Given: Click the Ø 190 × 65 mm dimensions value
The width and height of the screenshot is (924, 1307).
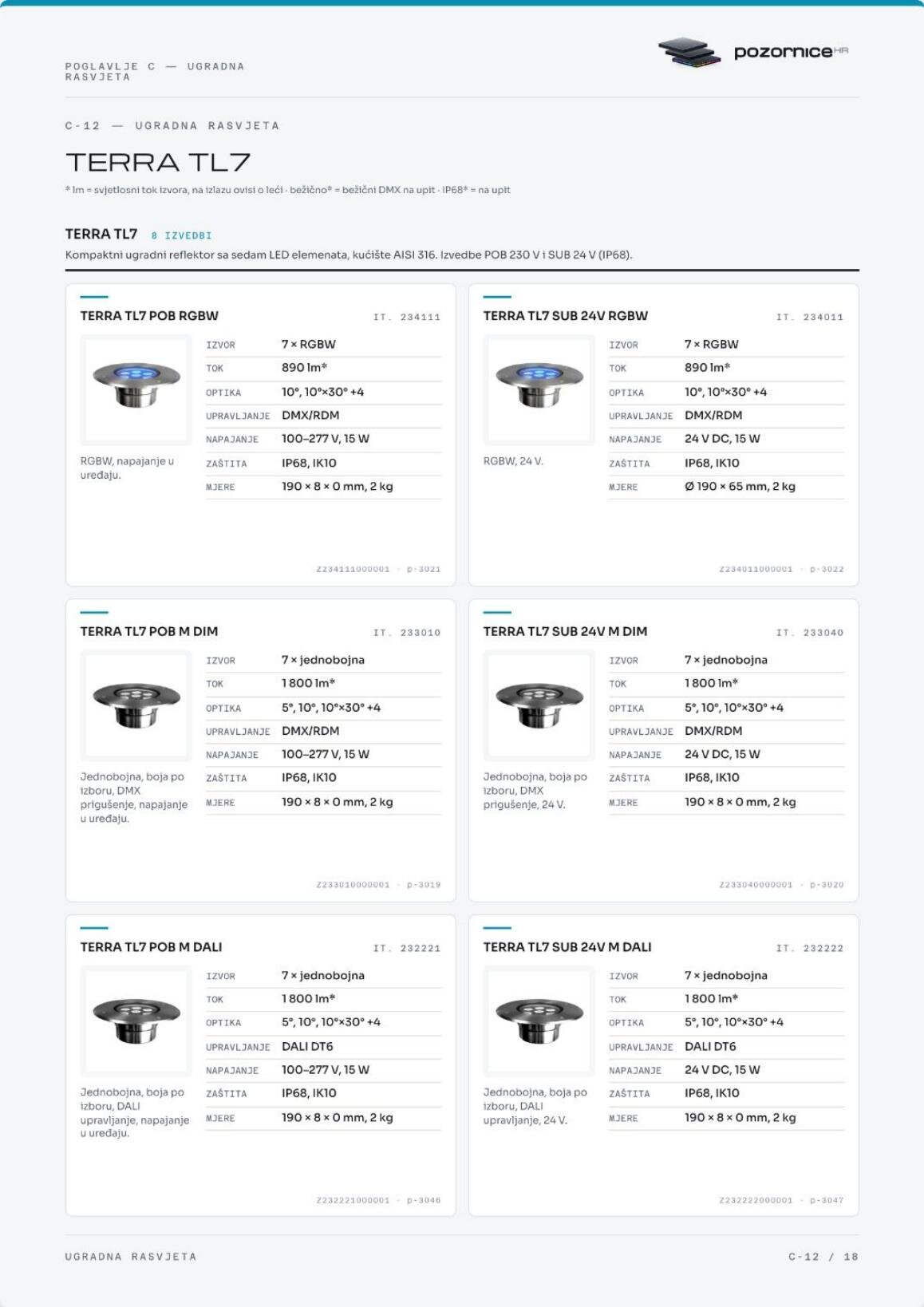Looking at the screenshot, I should pos(740,486).
